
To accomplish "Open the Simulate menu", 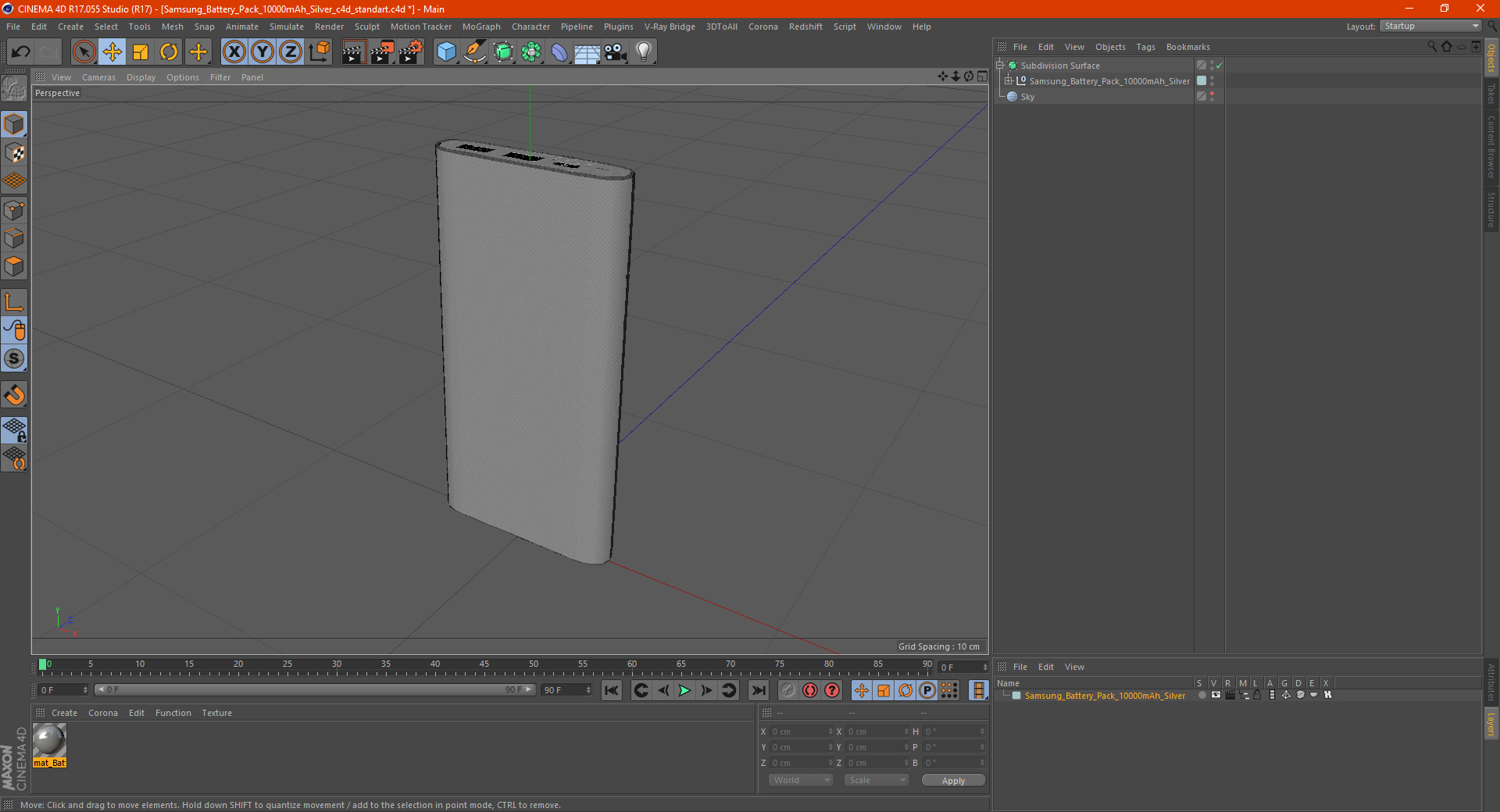I will click(x=287, y=27).
